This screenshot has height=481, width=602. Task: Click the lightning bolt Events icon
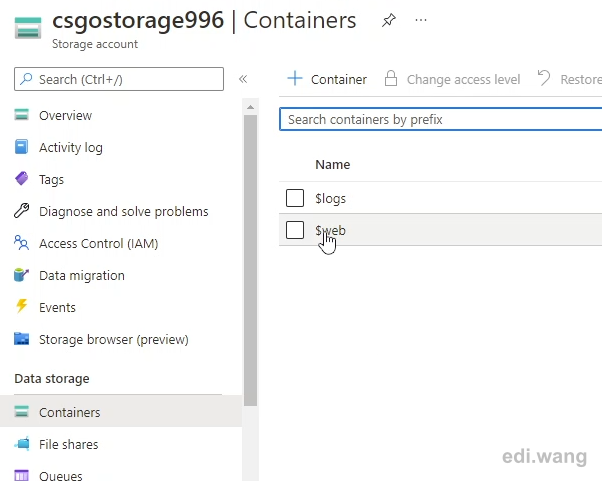[22, 306]
